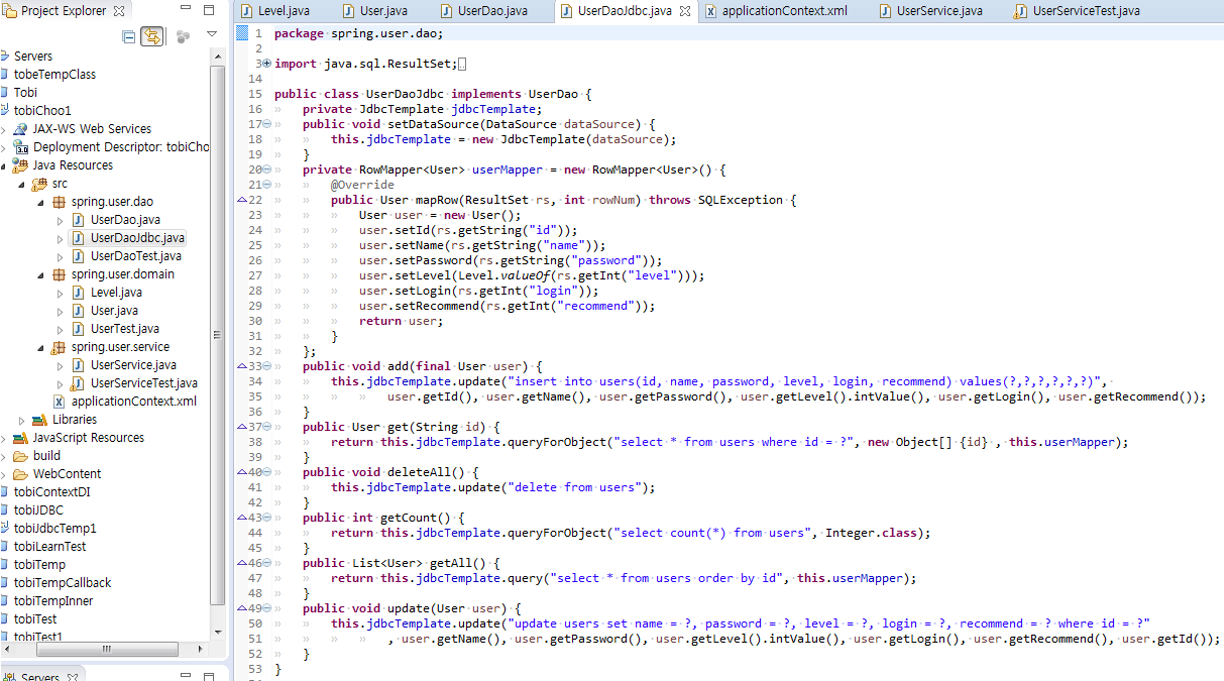Select the tobiTempInner project

click(x=53, y=600)
